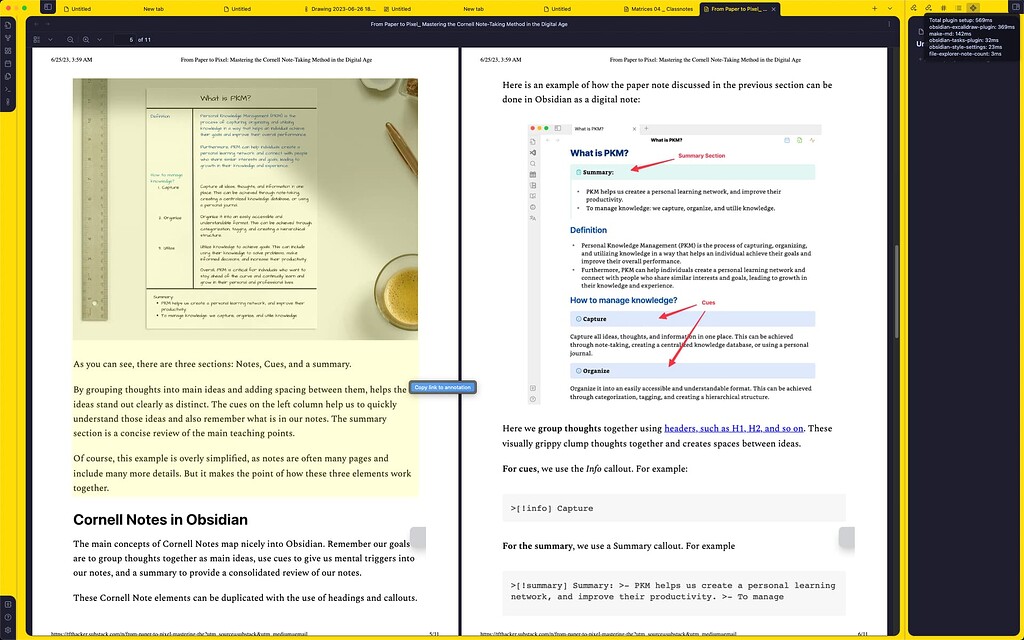Screen dimensions: 1024x640
Task: Open the graph view icon in the left ribbon
Action: [10, 38]
